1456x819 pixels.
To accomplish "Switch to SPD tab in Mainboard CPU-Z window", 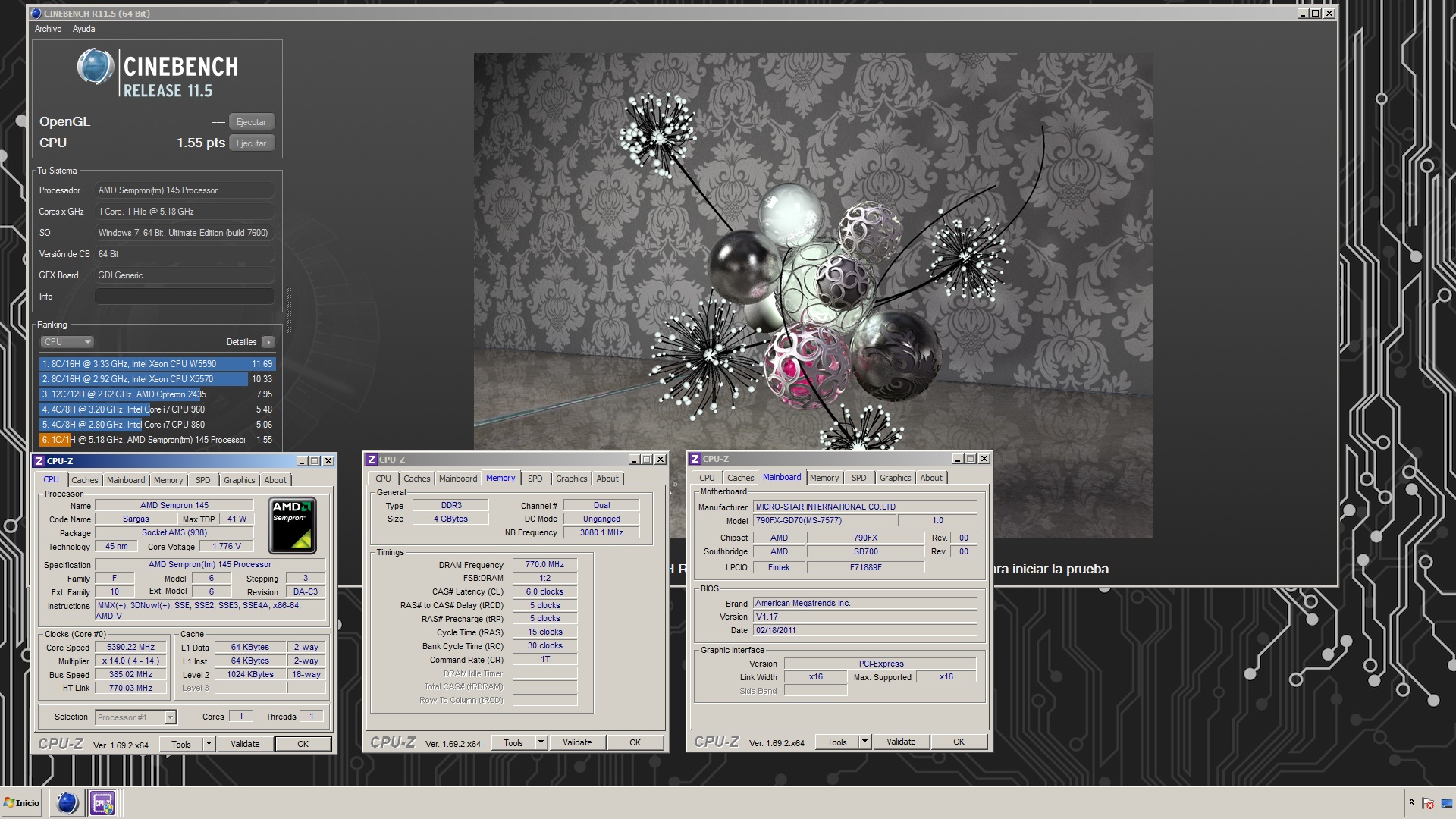I will tap(859, 478).
